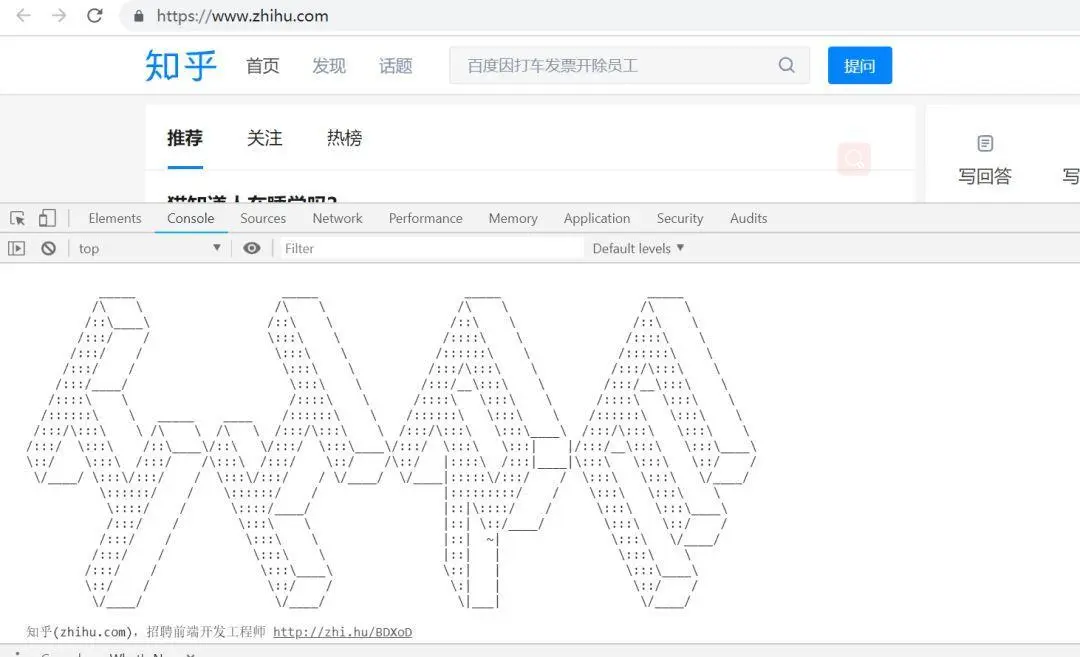1080x657 pixels.
Task: Switch to the 关注 feed tab
Action: click(264, 138)
